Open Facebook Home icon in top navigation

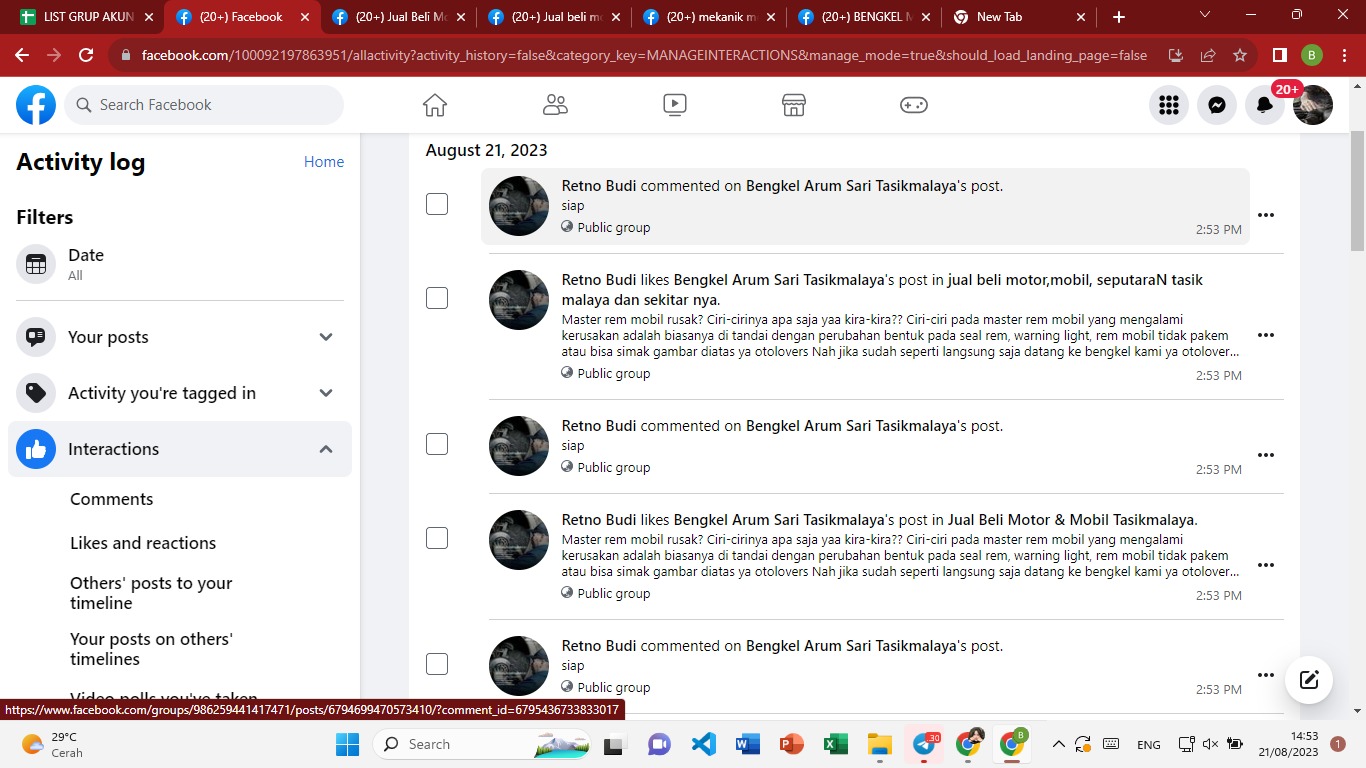(x=434, y=105)
